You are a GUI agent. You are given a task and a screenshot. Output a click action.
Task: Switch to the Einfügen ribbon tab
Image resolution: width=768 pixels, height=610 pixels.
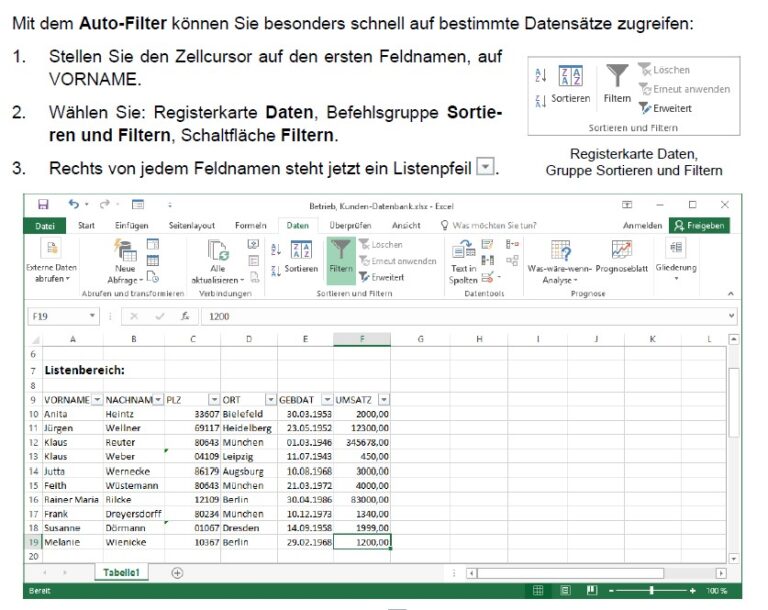[x=131, y=225]
